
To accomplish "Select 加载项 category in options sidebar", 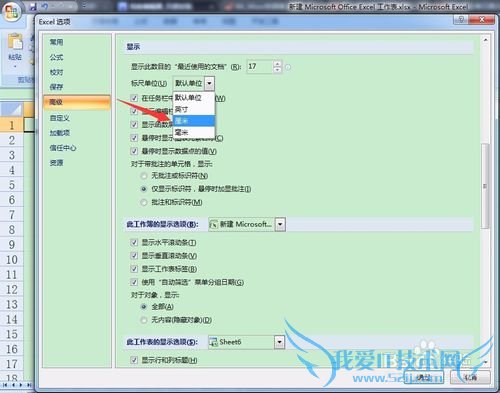I will pyautogui.click(x=59, y=133).
